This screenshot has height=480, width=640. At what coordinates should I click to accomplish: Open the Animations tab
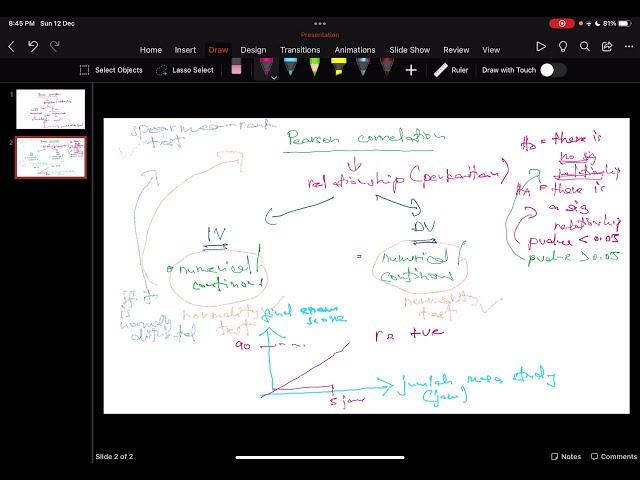[x=355, y=50]
